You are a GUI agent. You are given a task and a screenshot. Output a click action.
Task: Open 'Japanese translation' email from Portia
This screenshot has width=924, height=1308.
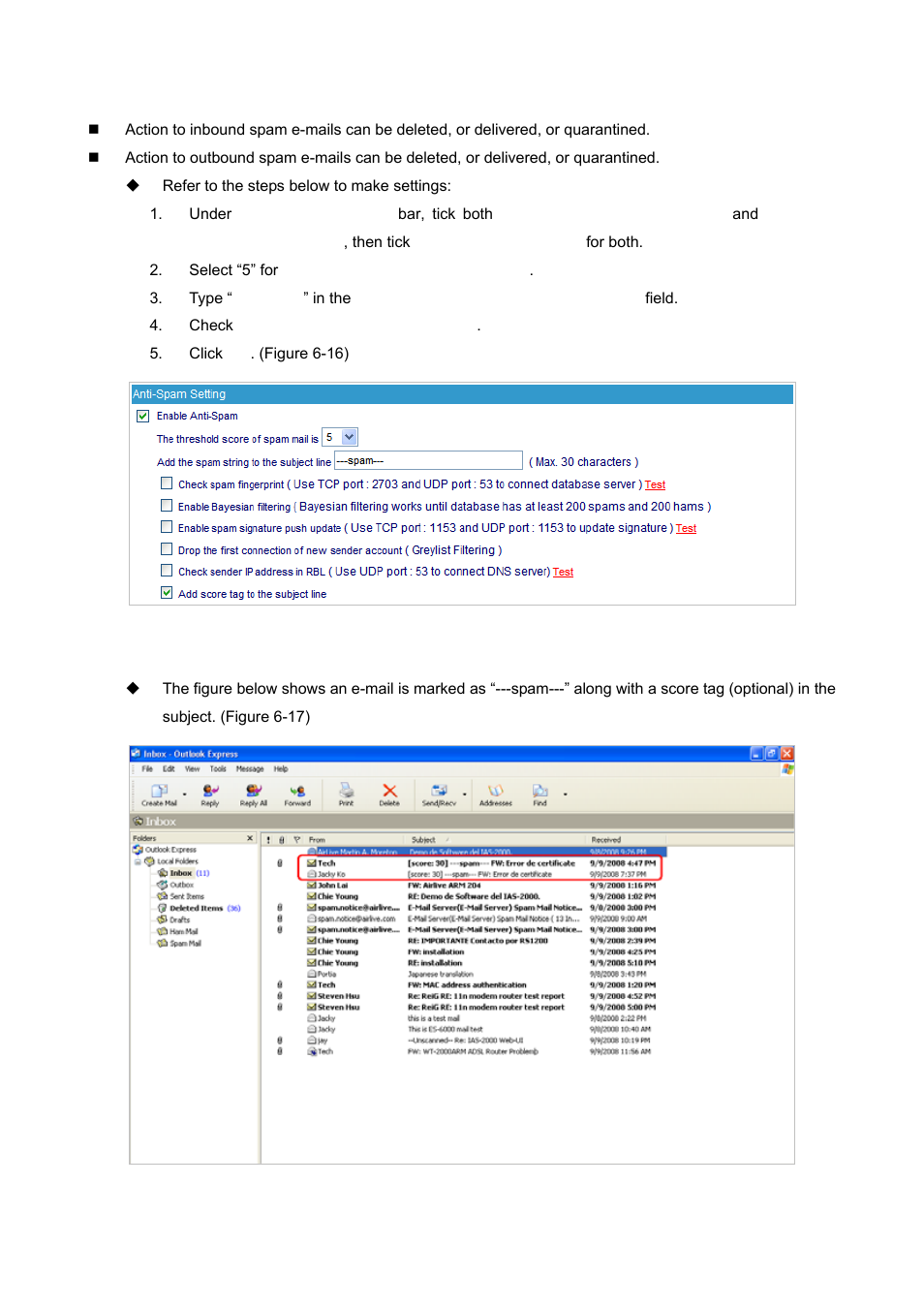coord(441,974)
